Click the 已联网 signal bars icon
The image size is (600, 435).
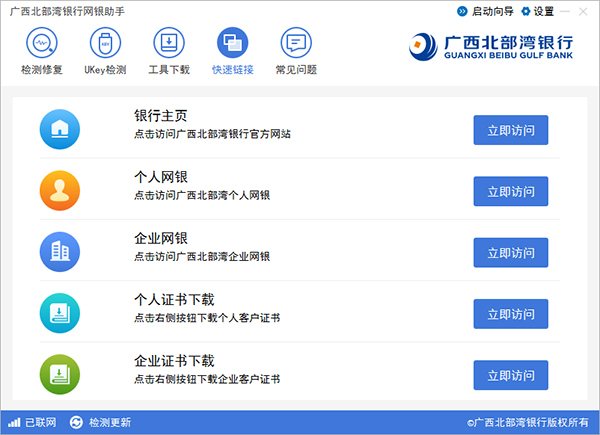tap(14, 422)
